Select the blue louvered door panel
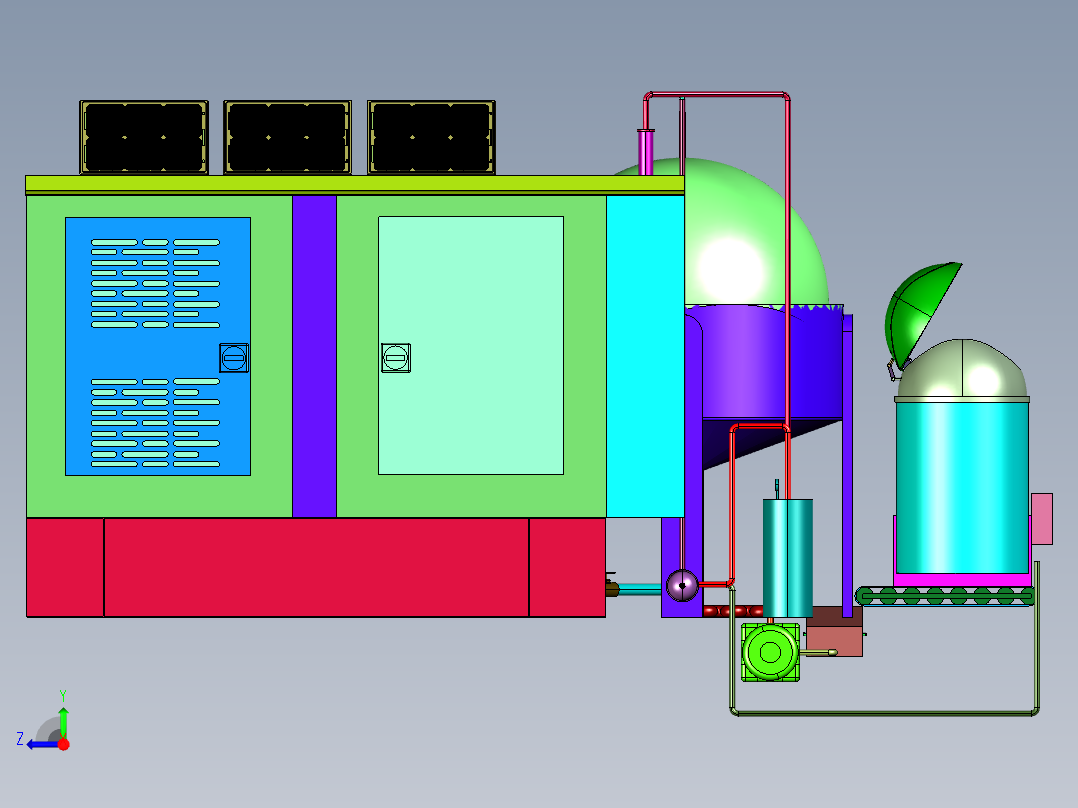Viewport: 1078px width, 808px height. pyautogui.click(x=157, y=346)
